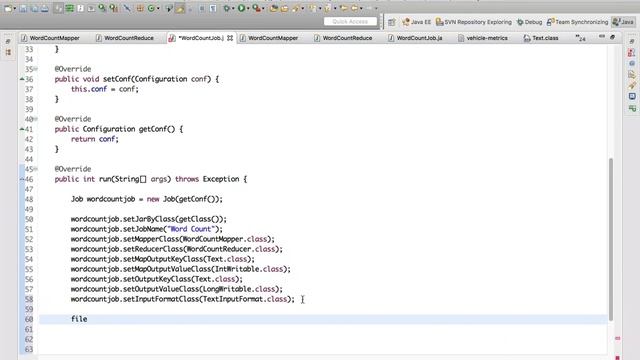The image size is (640, 360).
Task: Click the Restore icon on right sidebar
Action: (632, 42)
